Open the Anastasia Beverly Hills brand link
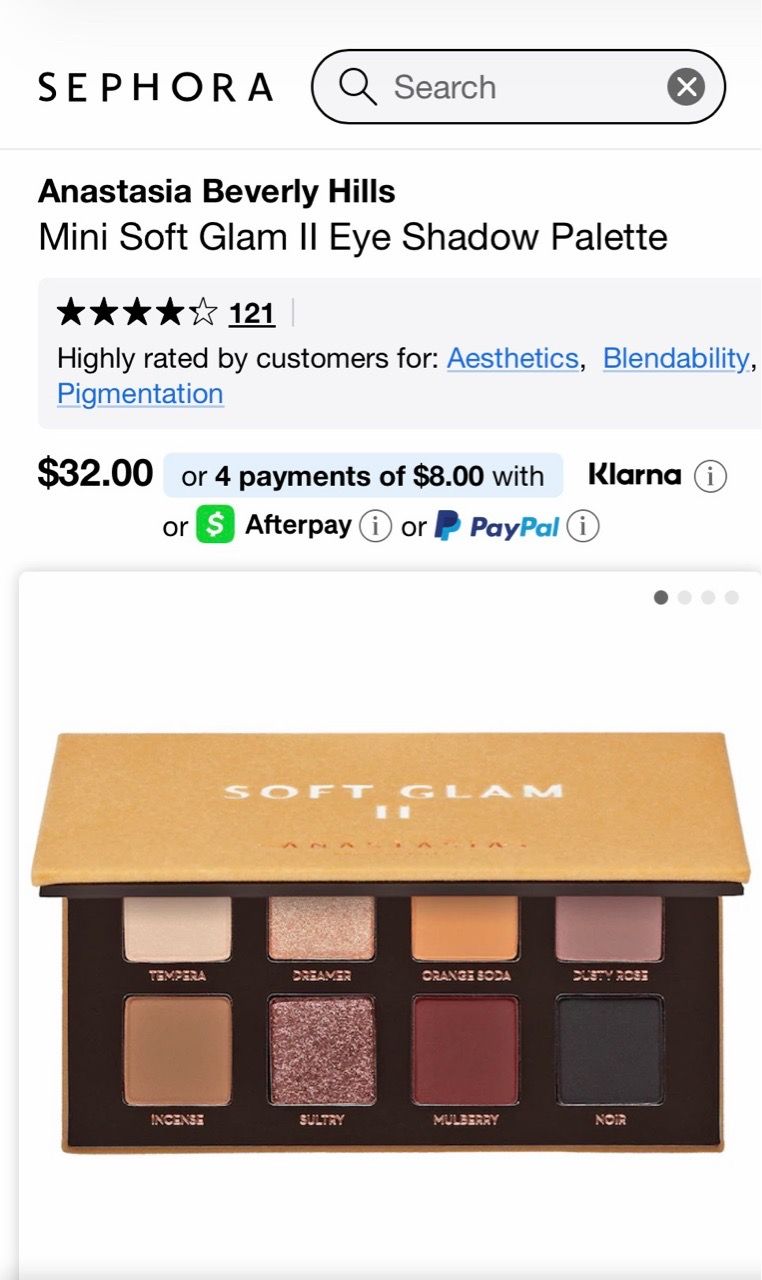 [x=217, y=191]
